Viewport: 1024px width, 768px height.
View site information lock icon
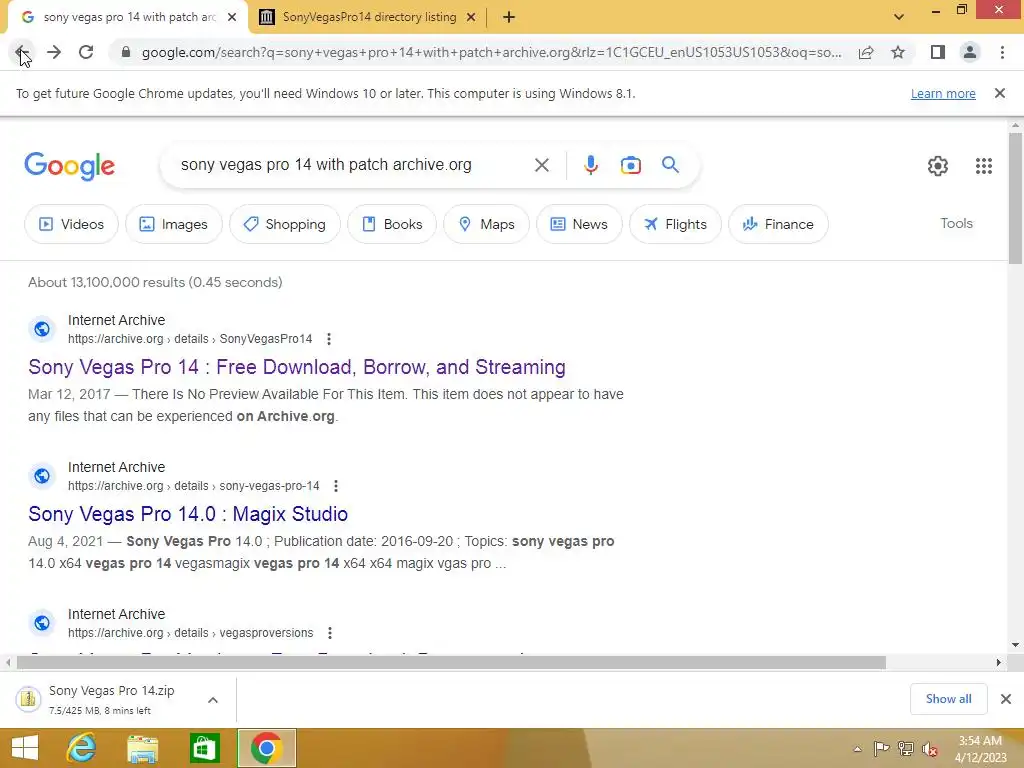coord(126,52)
